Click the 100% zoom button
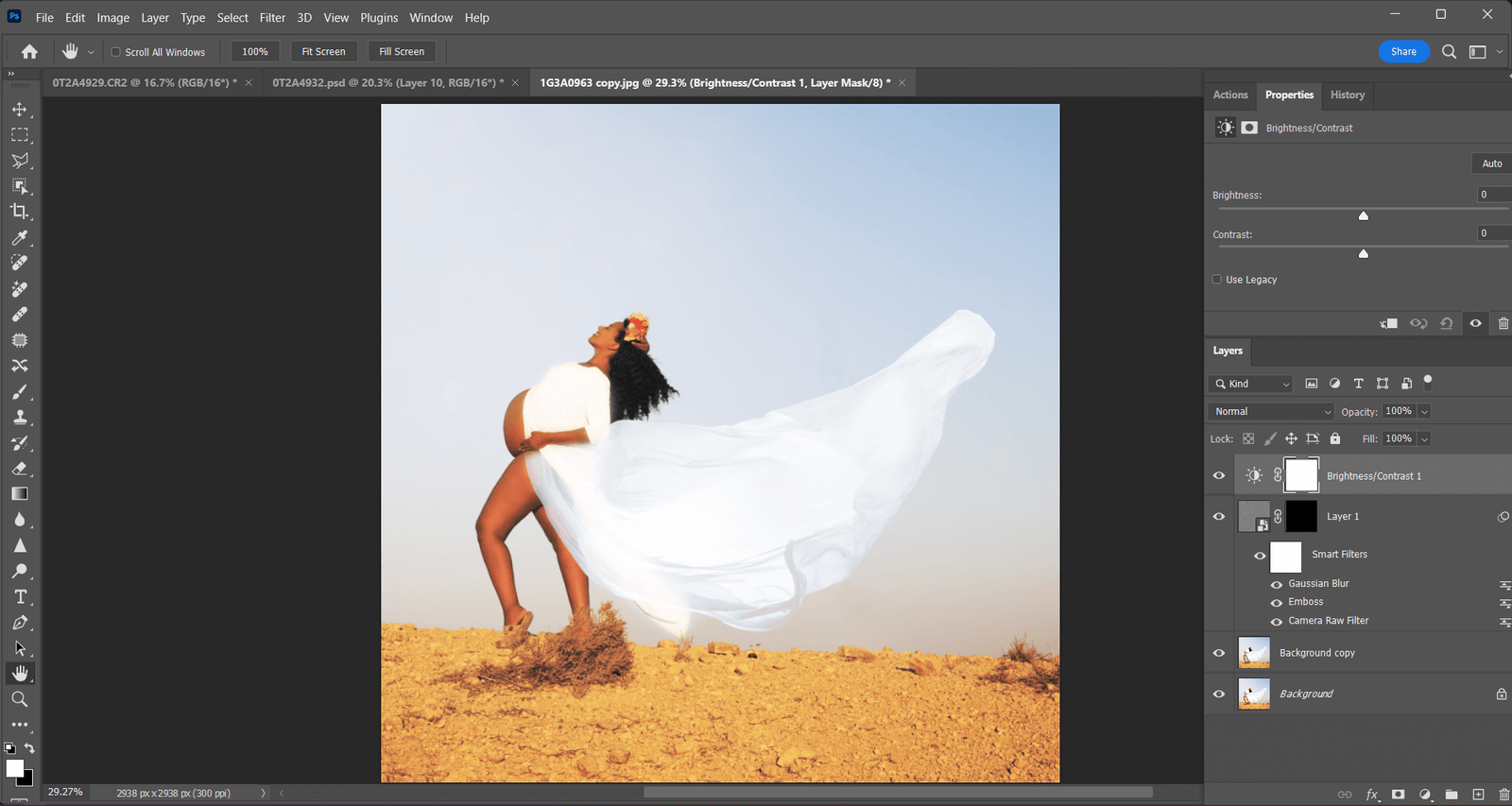 (x=255, y=52)
